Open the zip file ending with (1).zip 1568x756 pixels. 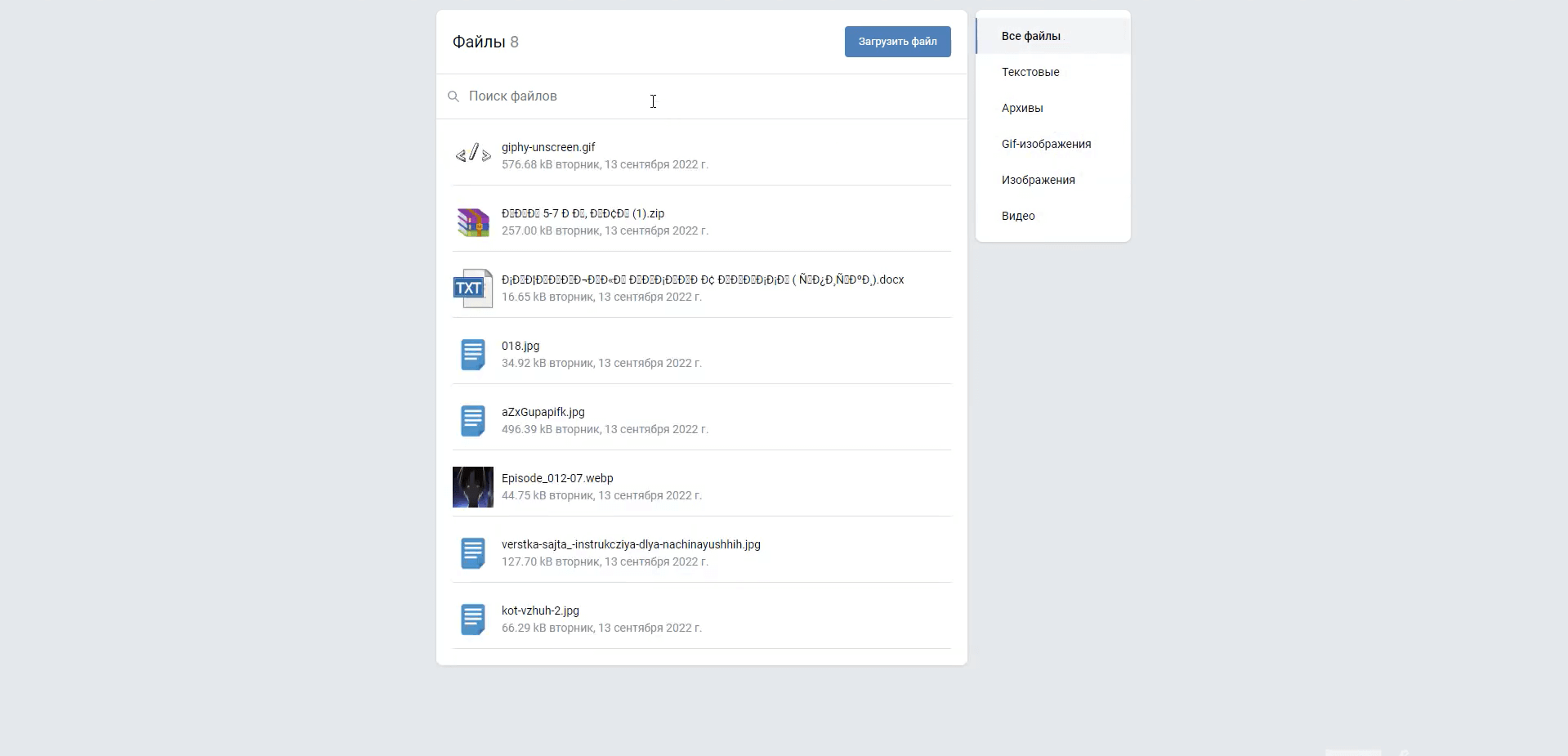click(x=583, y=213)
